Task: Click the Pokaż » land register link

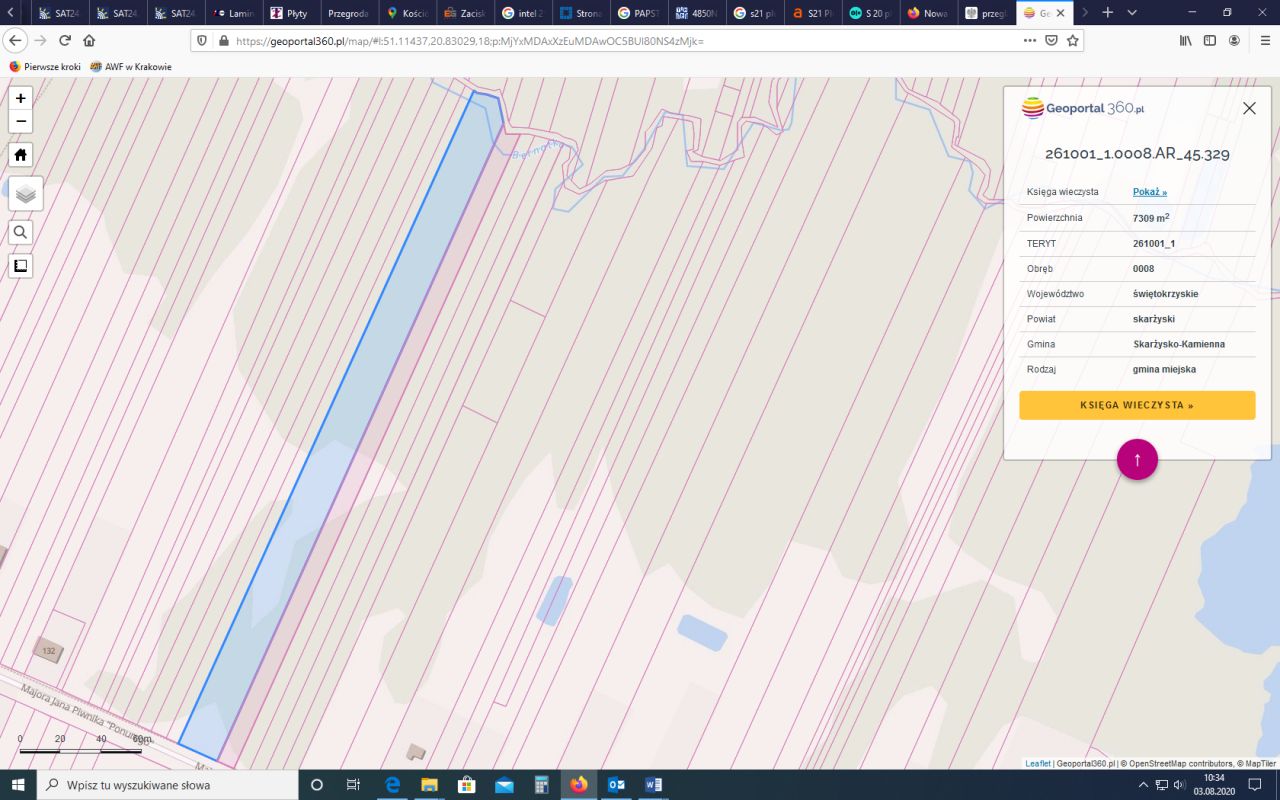Action: (1150, 192)
